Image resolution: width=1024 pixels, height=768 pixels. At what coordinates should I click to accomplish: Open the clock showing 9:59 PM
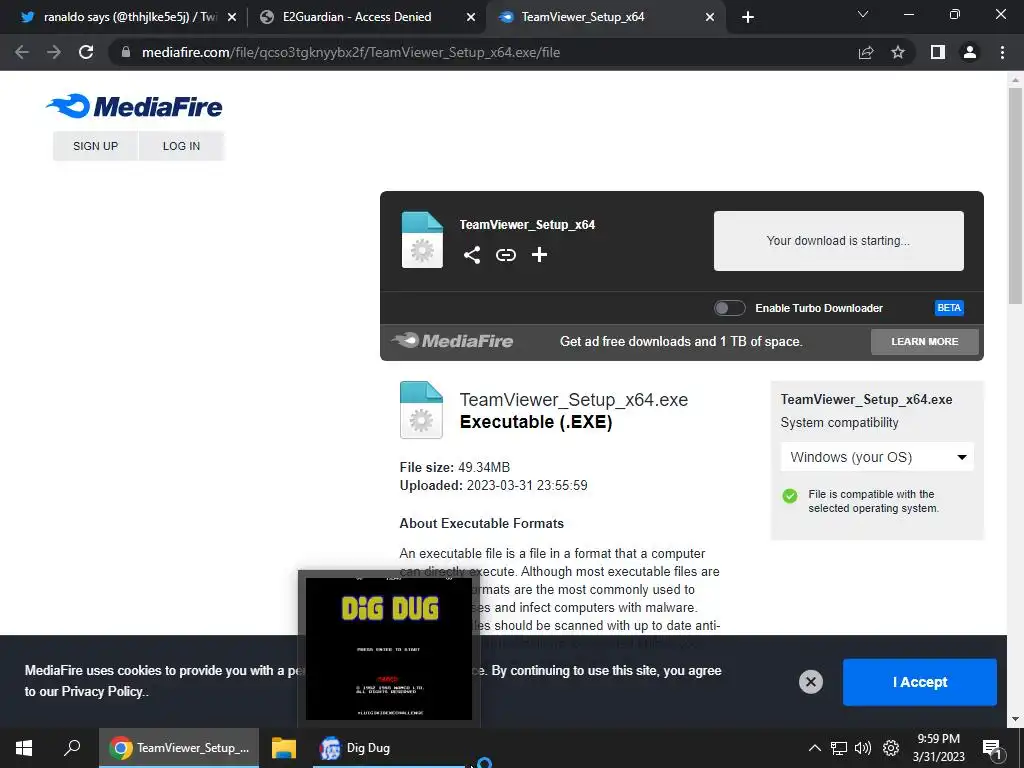click(938, 748)
